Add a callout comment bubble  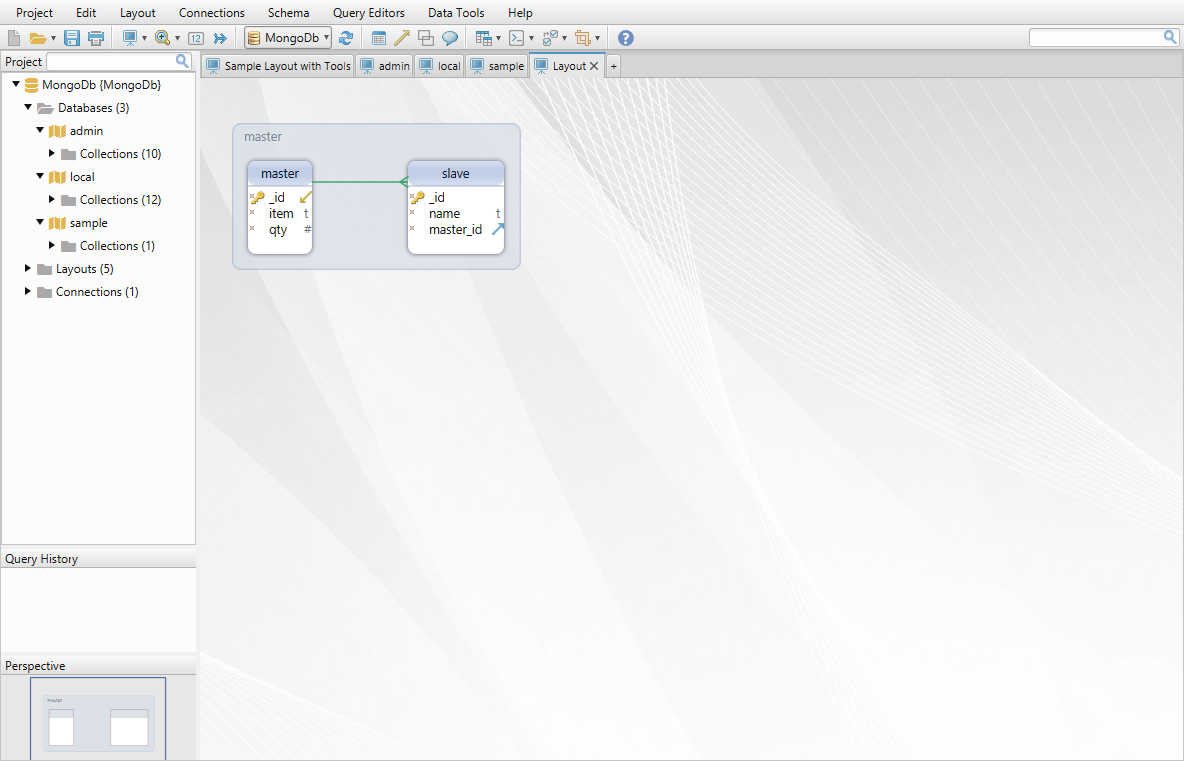pos(450,38)
